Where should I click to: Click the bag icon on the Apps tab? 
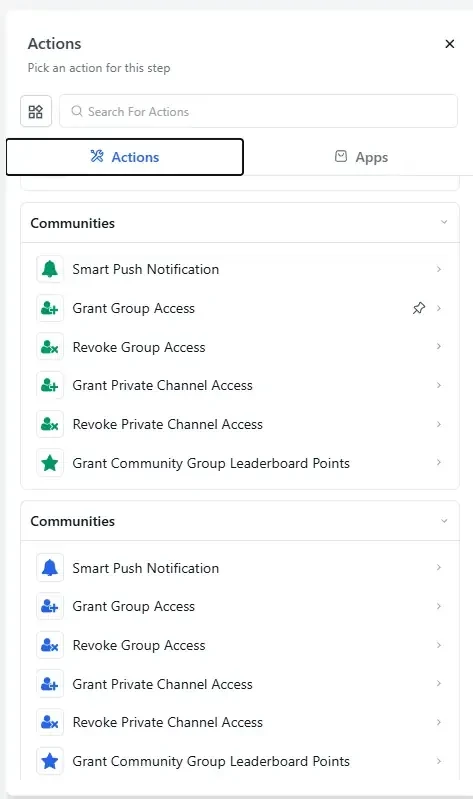point(341,156)
